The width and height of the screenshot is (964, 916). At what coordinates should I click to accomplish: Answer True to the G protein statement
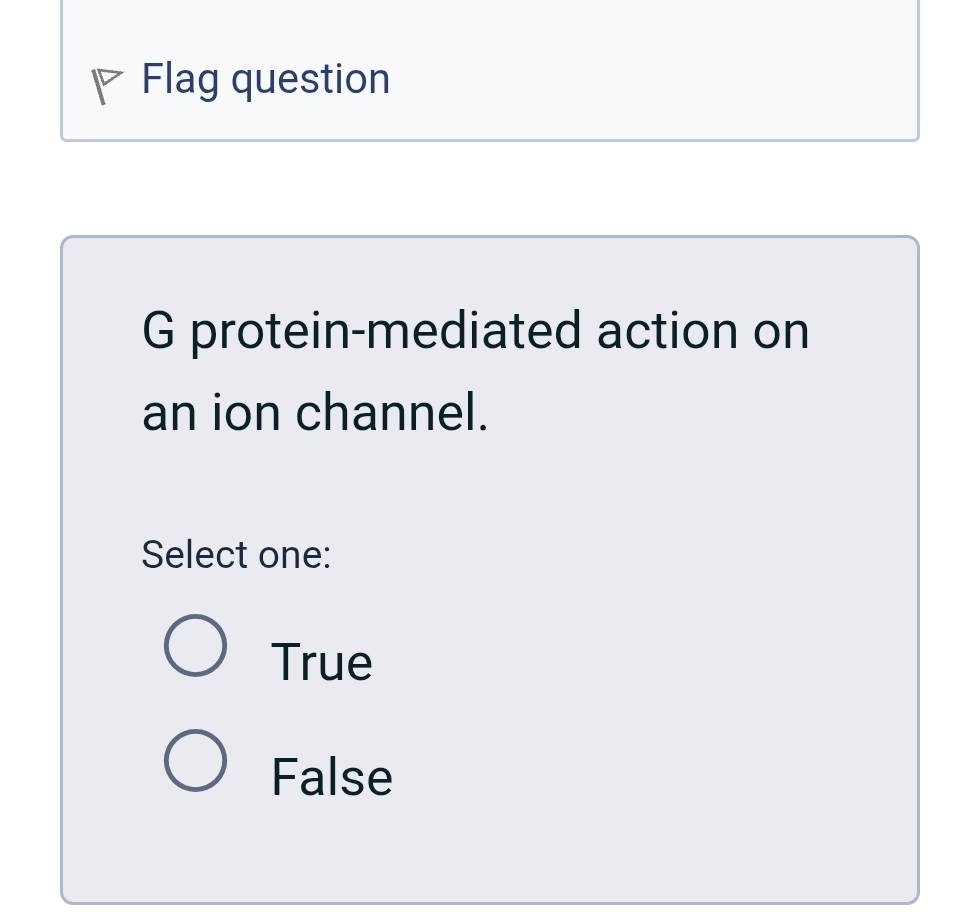click(196, 645)
